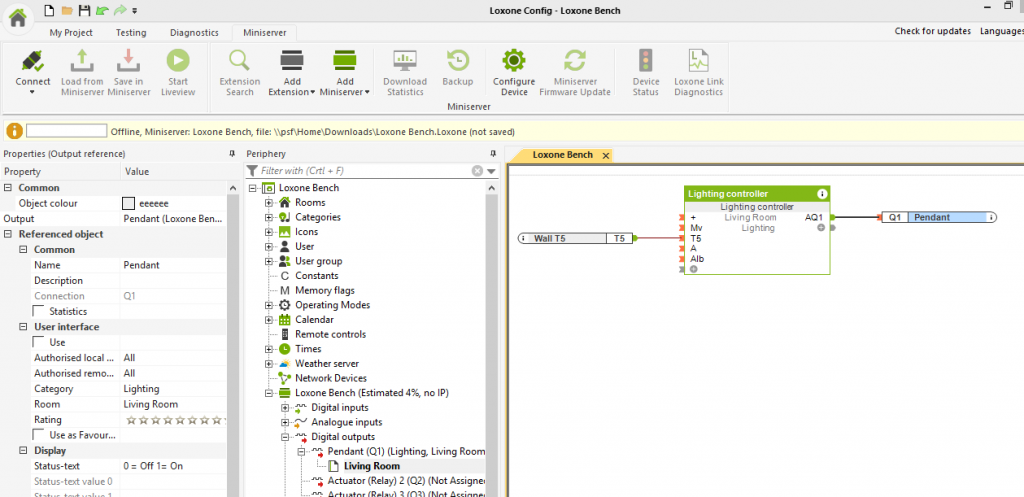Screen dimensions: 1024x497
Task: Pin the Properties panel
Action: point(232,153)
